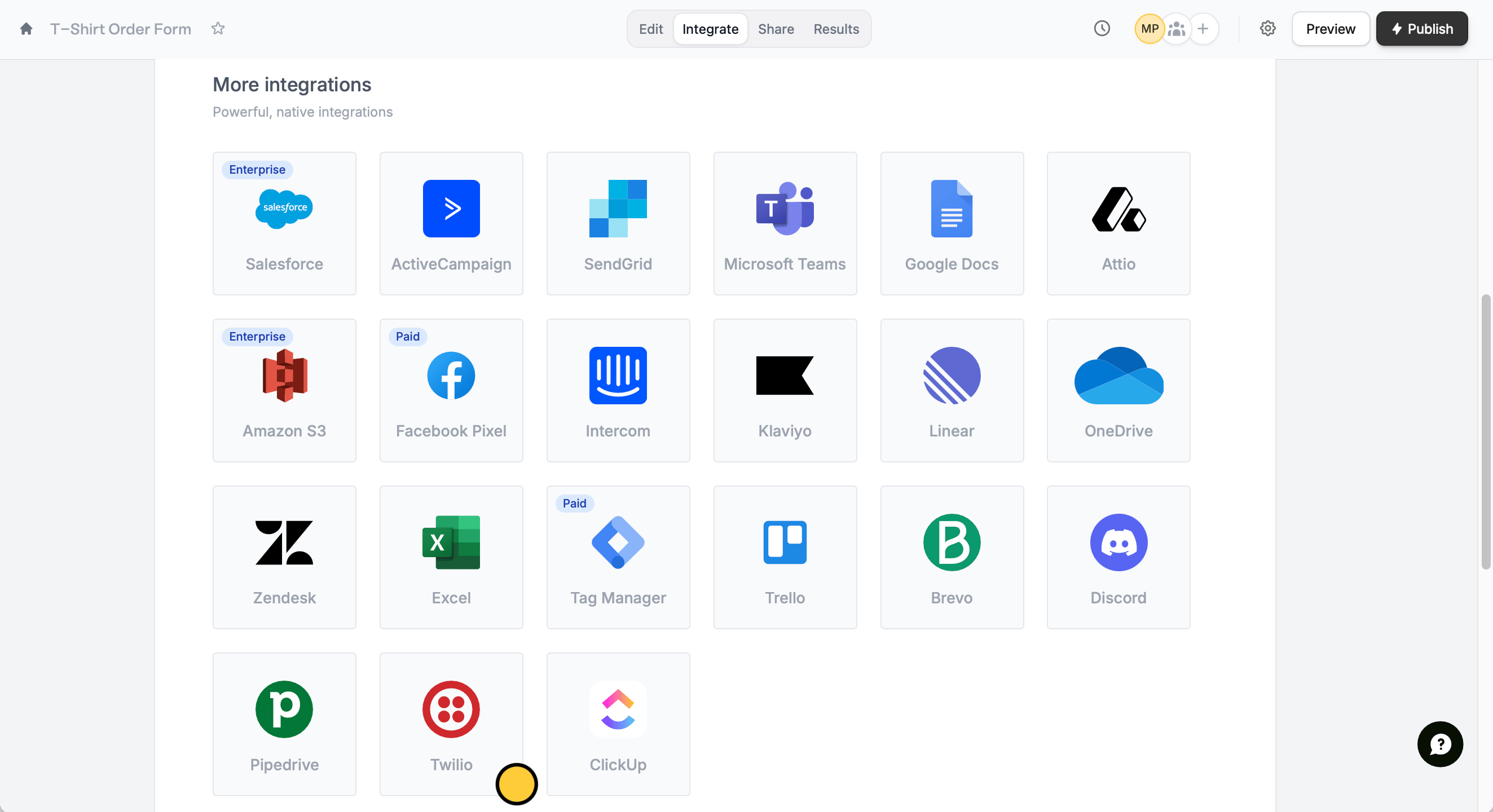Screen dimensions: 1493x812
Task: Click the More integrations heading
Action: pyautogui.click(x=292, y=85)
